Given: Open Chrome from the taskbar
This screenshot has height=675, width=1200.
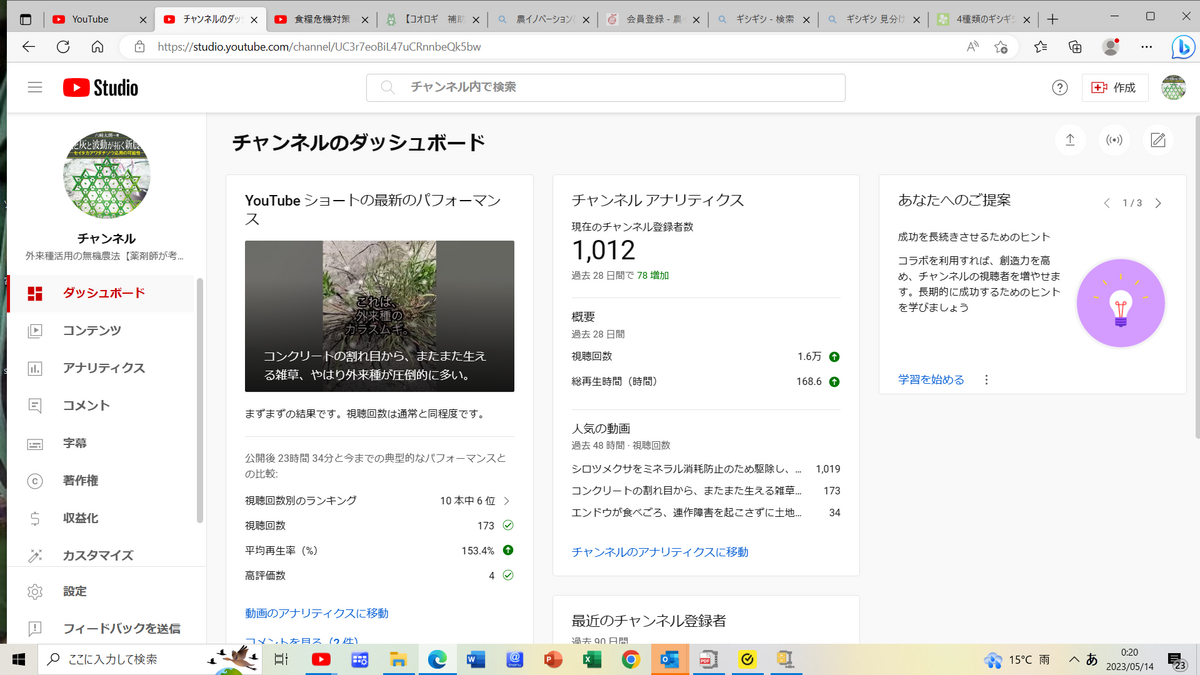Looking at the screenshot, I should click(630, 659).
